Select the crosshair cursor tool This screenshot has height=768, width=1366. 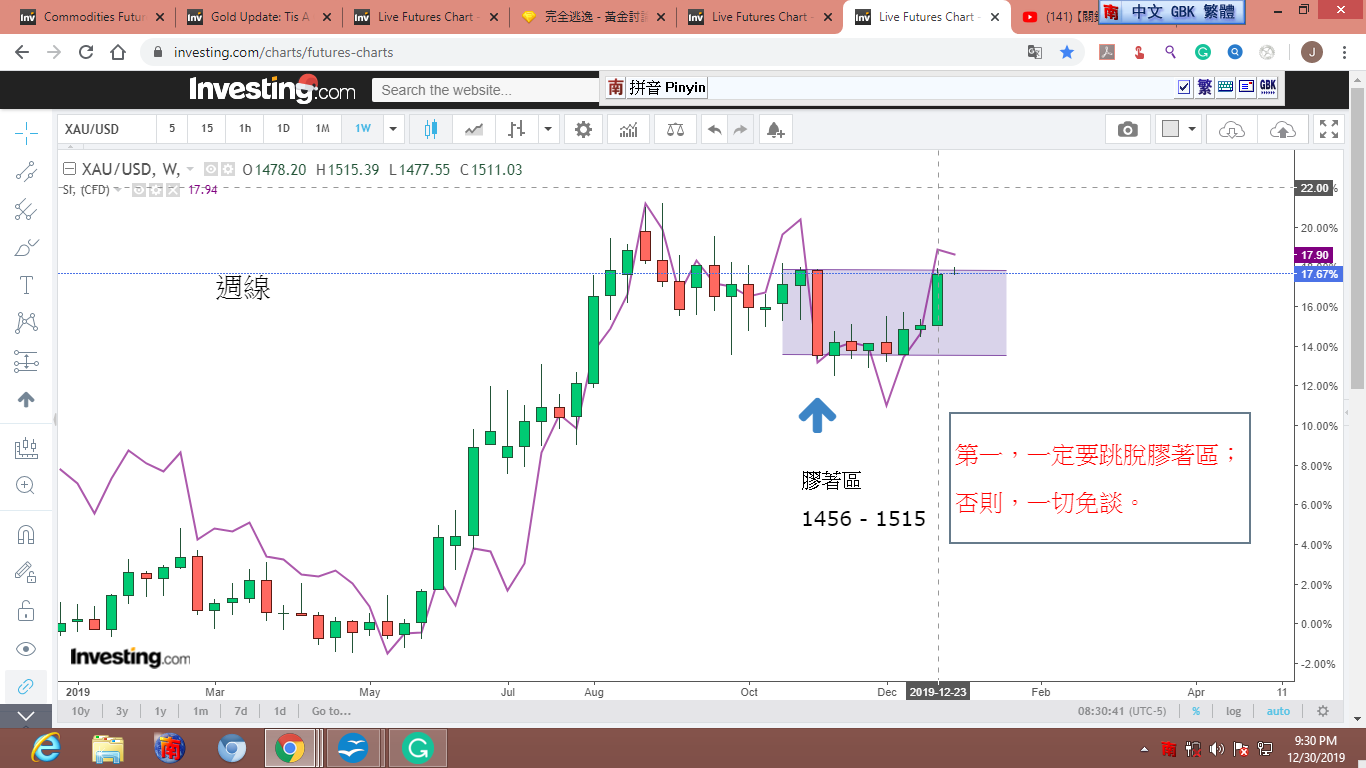[x=26, y=132]
